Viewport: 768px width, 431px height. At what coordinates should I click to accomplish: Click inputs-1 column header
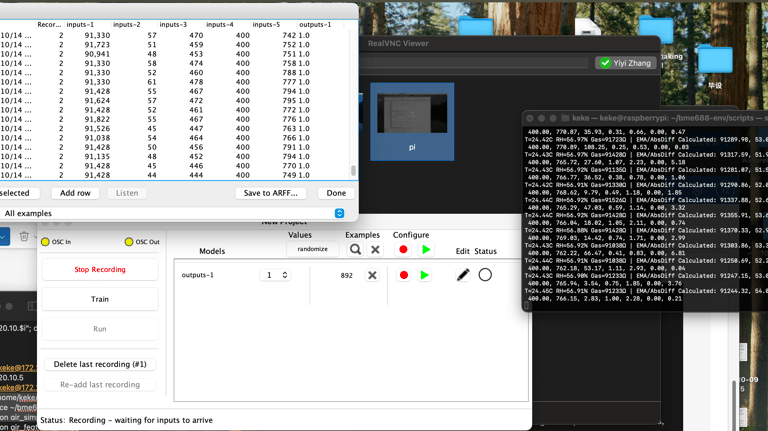tap(80, 24)
